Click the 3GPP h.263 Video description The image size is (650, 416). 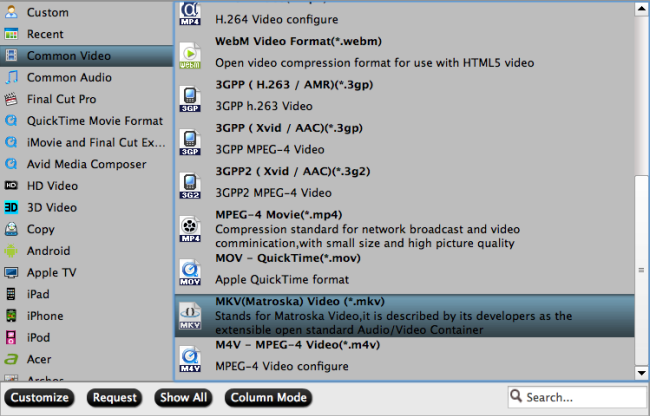point(264,106)
